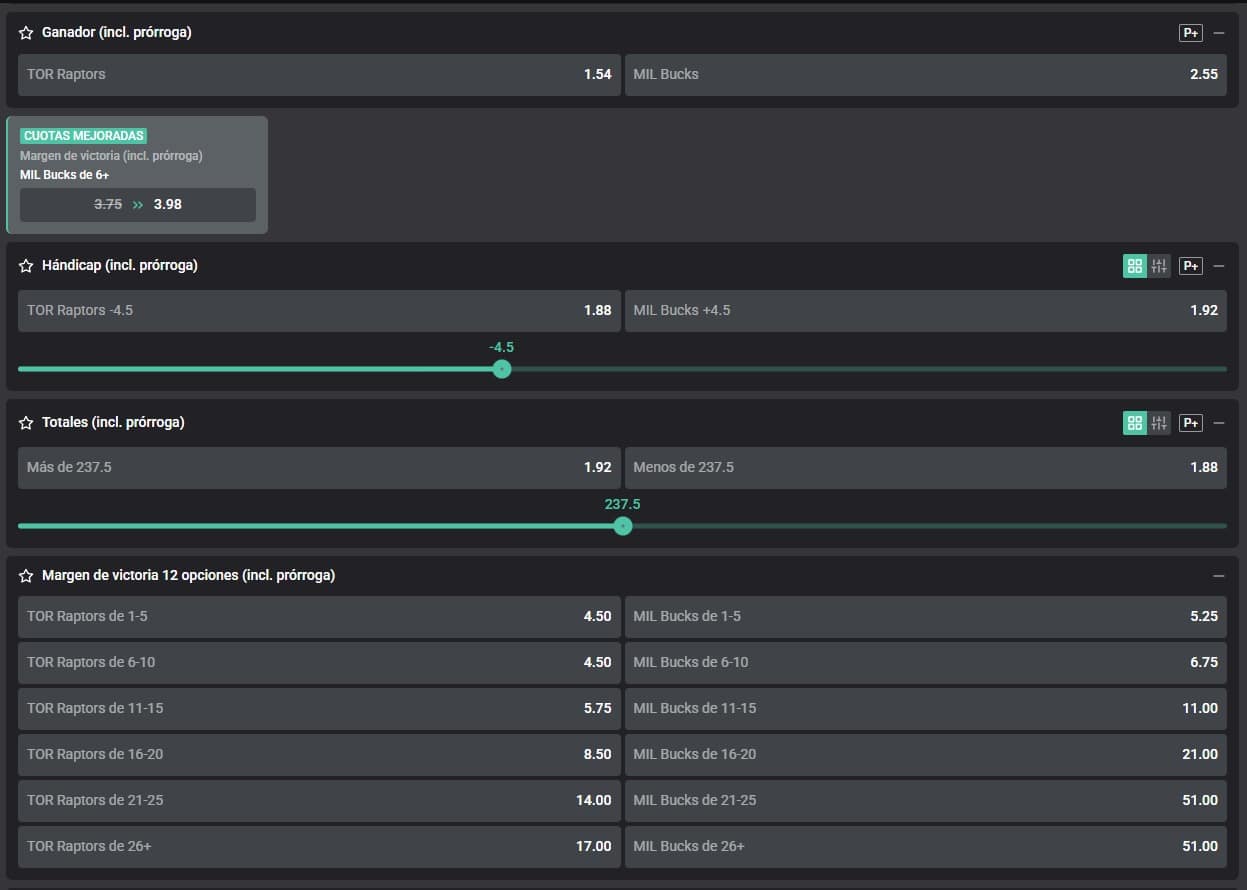This screenshot has width=1247, height=890.
Task: Click the Totales slider handle at 237.5
Action: coord(623,526)
